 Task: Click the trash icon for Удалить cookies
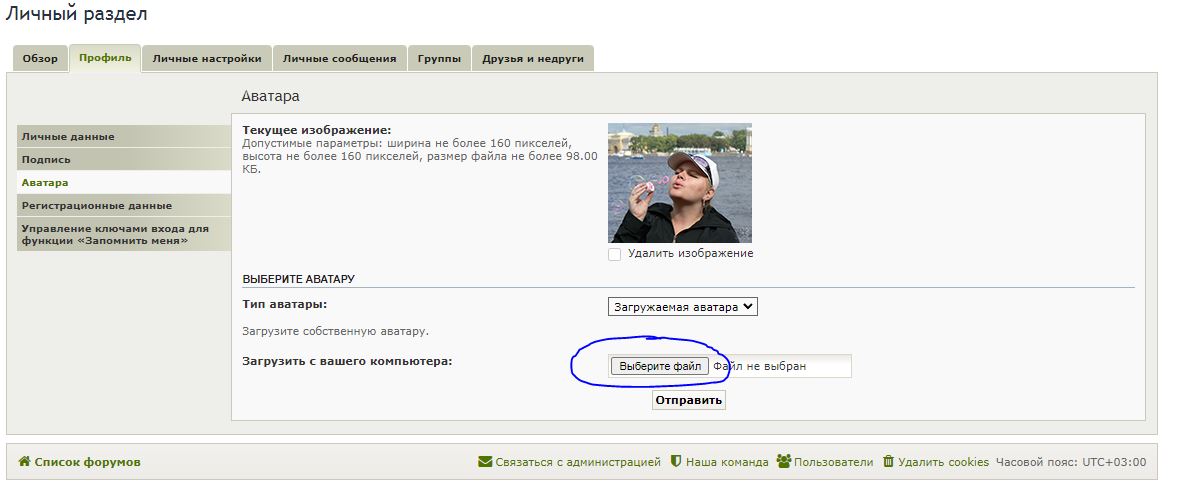pos(888,462)
